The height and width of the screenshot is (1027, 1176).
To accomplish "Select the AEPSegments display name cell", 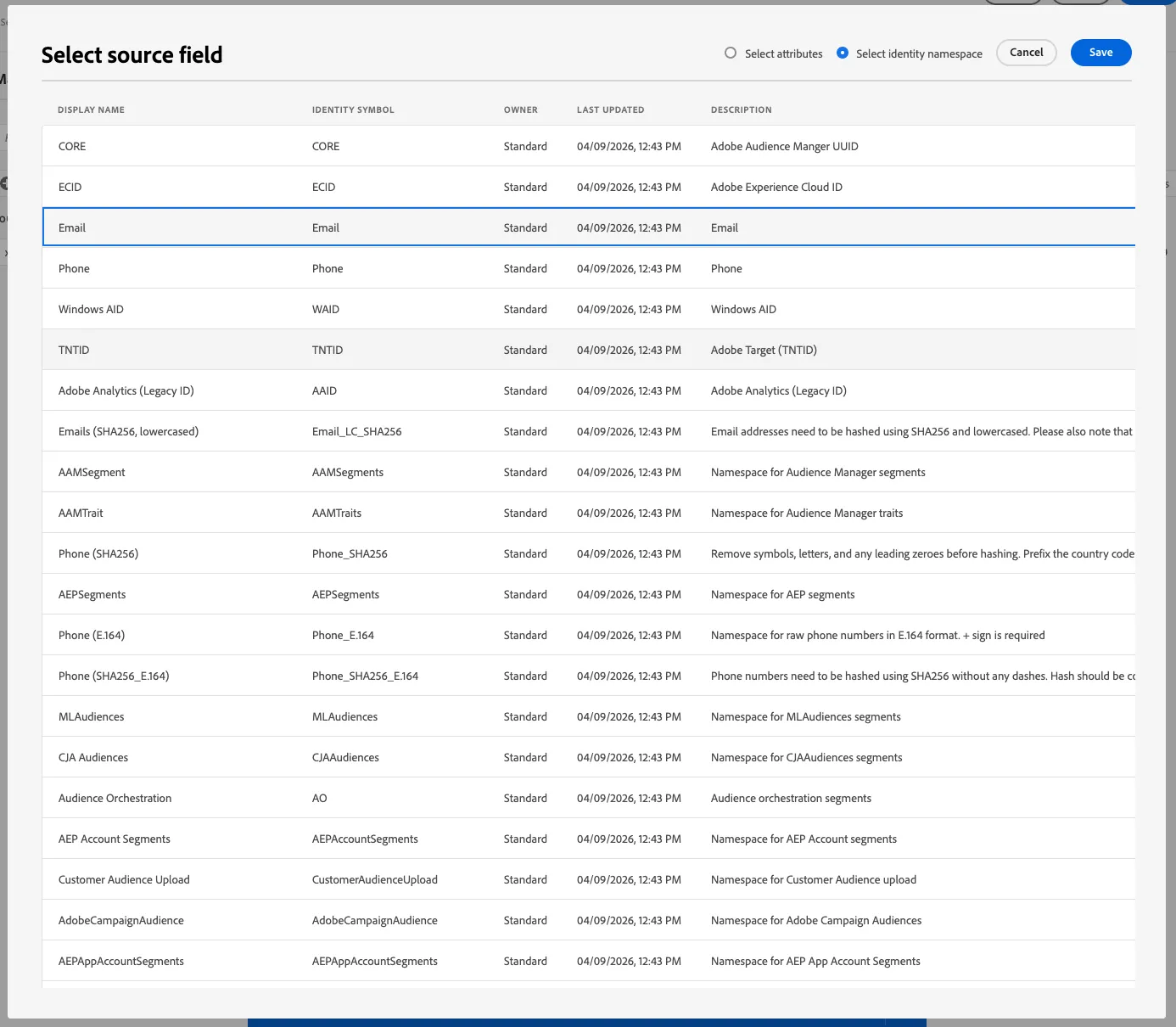I will [x=92, y=594].
